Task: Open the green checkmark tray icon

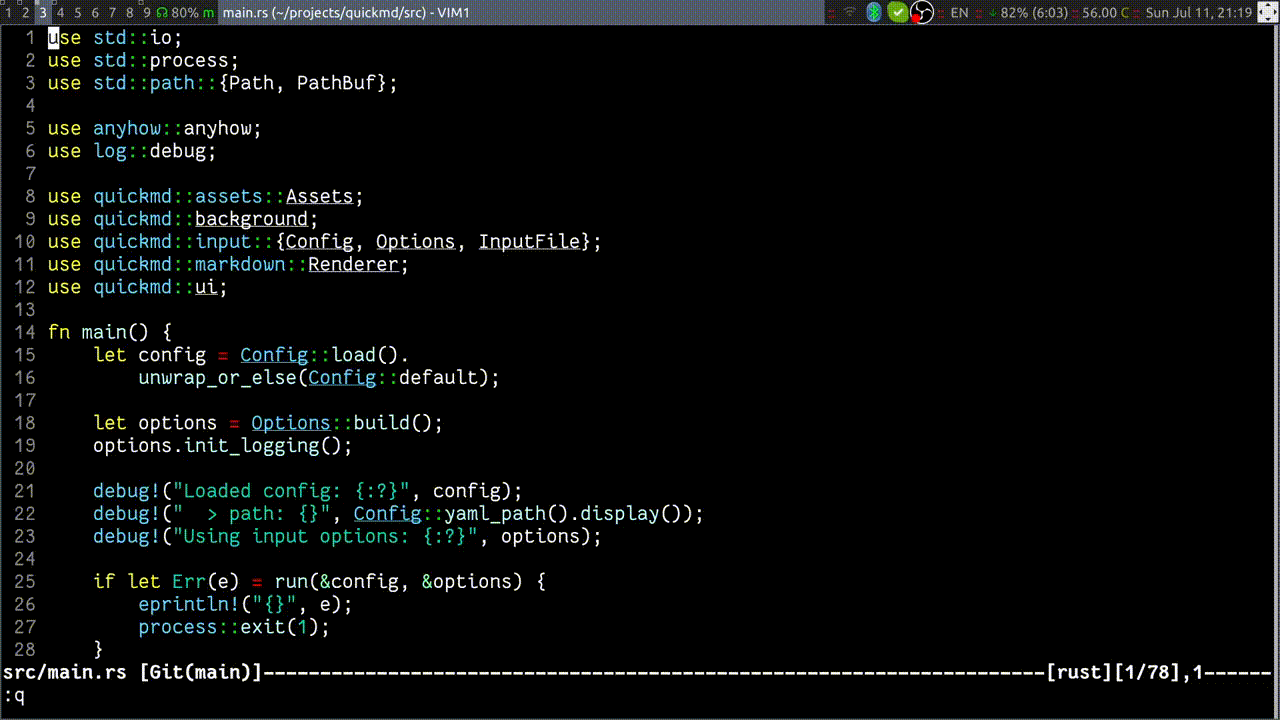Action: [898, 13]
